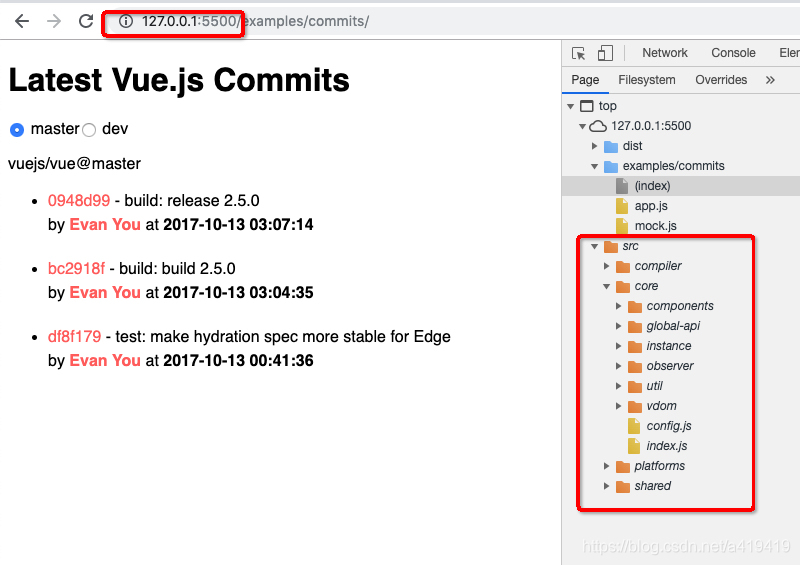Image resolution: width=800 pixels, height=565 pixels.
Task: Expand the vdom folder arrow
Action: click(618, 406)
